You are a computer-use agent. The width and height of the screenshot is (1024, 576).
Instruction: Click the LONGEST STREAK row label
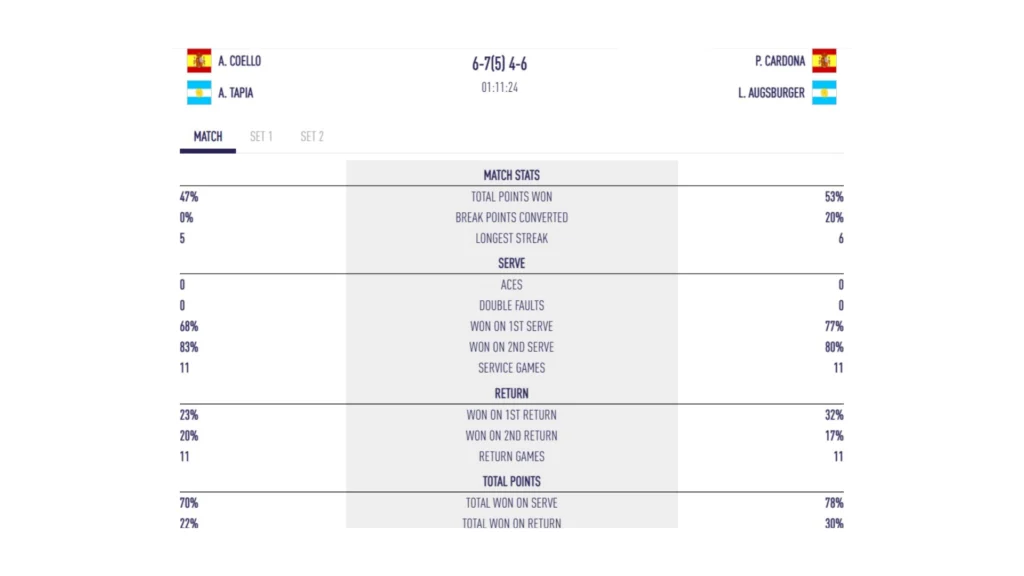[x=511, y=238]
